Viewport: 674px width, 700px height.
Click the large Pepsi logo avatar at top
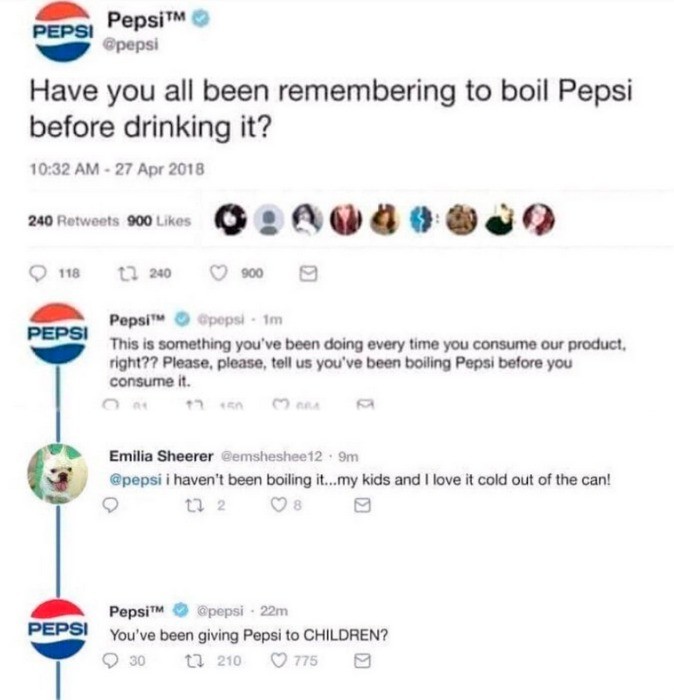click(63, 31)
